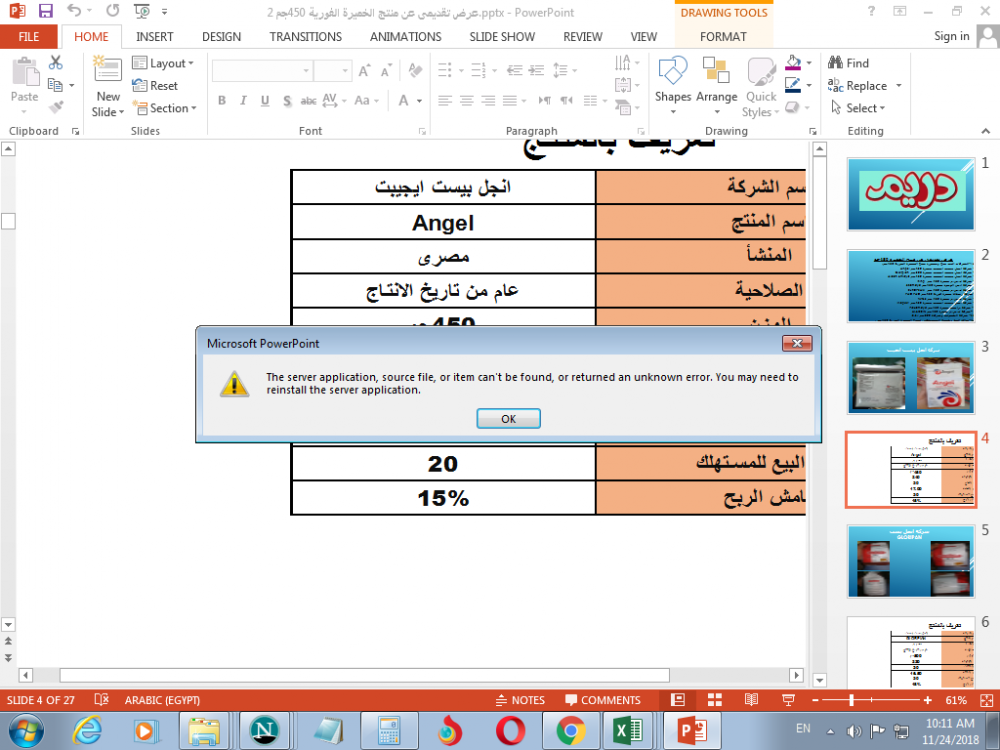Open the font size combo box

(333, 70)
